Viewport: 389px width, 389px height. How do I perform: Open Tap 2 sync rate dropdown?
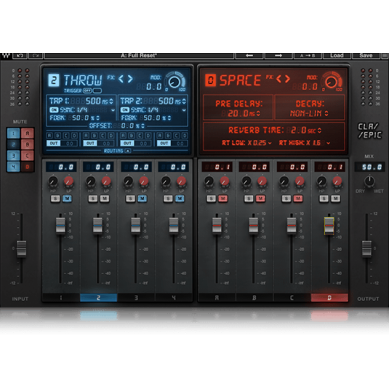coord(184,110)
